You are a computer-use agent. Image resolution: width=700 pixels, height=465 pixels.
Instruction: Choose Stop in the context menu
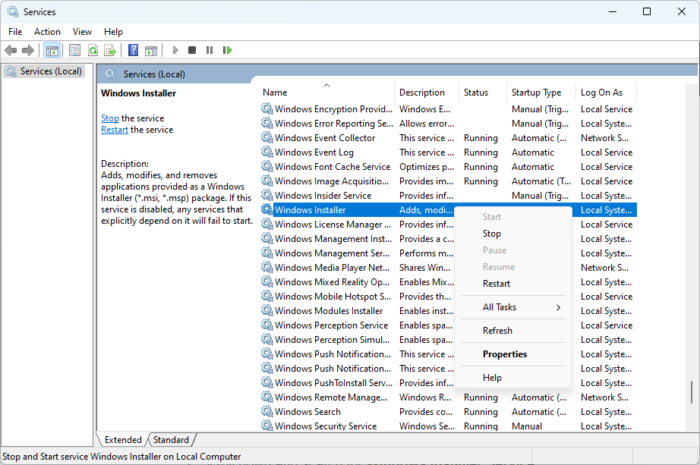tap(492, 233)
